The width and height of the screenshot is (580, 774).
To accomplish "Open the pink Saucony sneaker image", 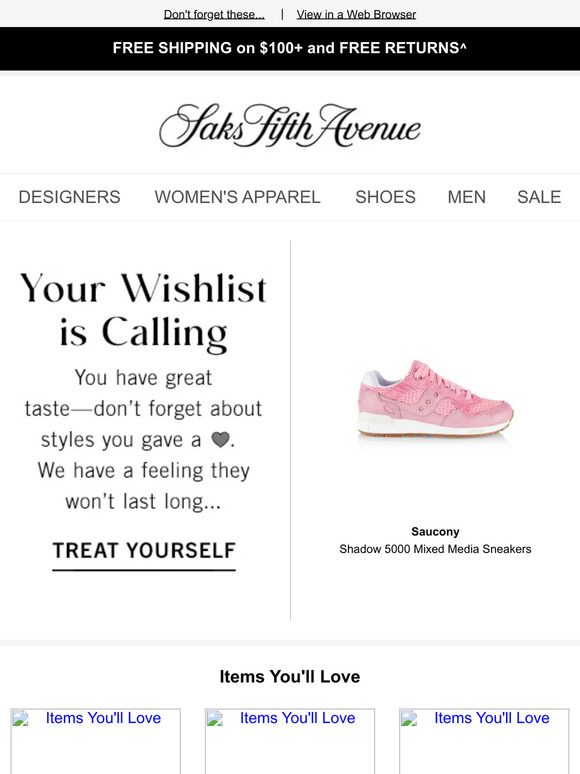I will (435, 399).
